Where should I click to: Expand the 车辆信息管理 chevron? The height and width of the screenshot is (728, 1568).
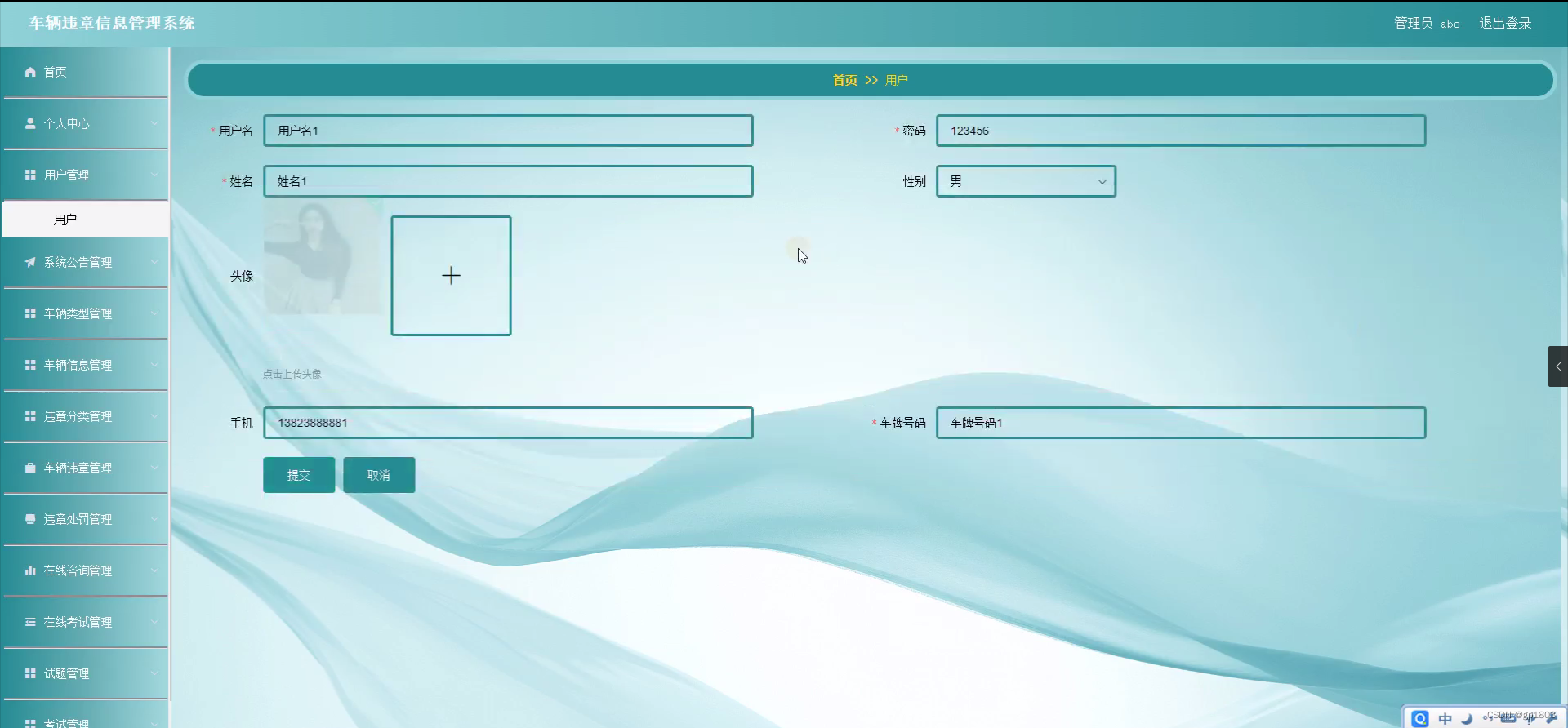(x=154, y=365)
